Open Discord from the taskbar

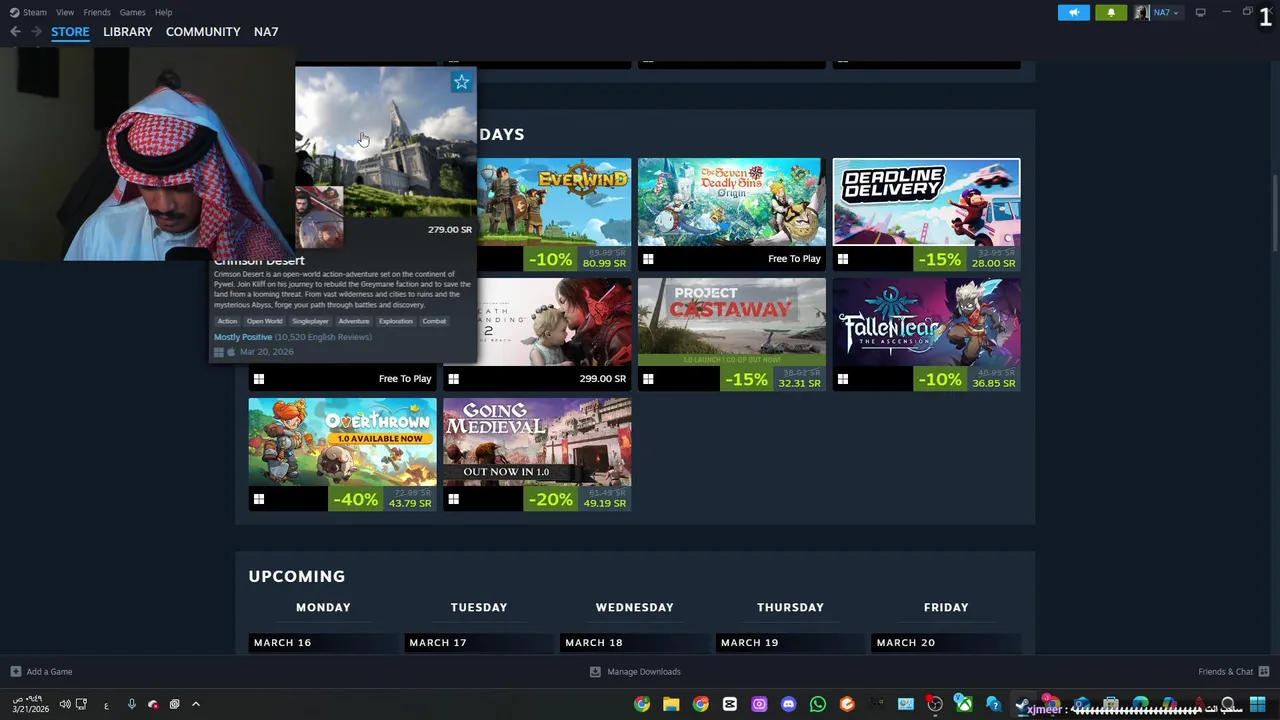(789, 704)
